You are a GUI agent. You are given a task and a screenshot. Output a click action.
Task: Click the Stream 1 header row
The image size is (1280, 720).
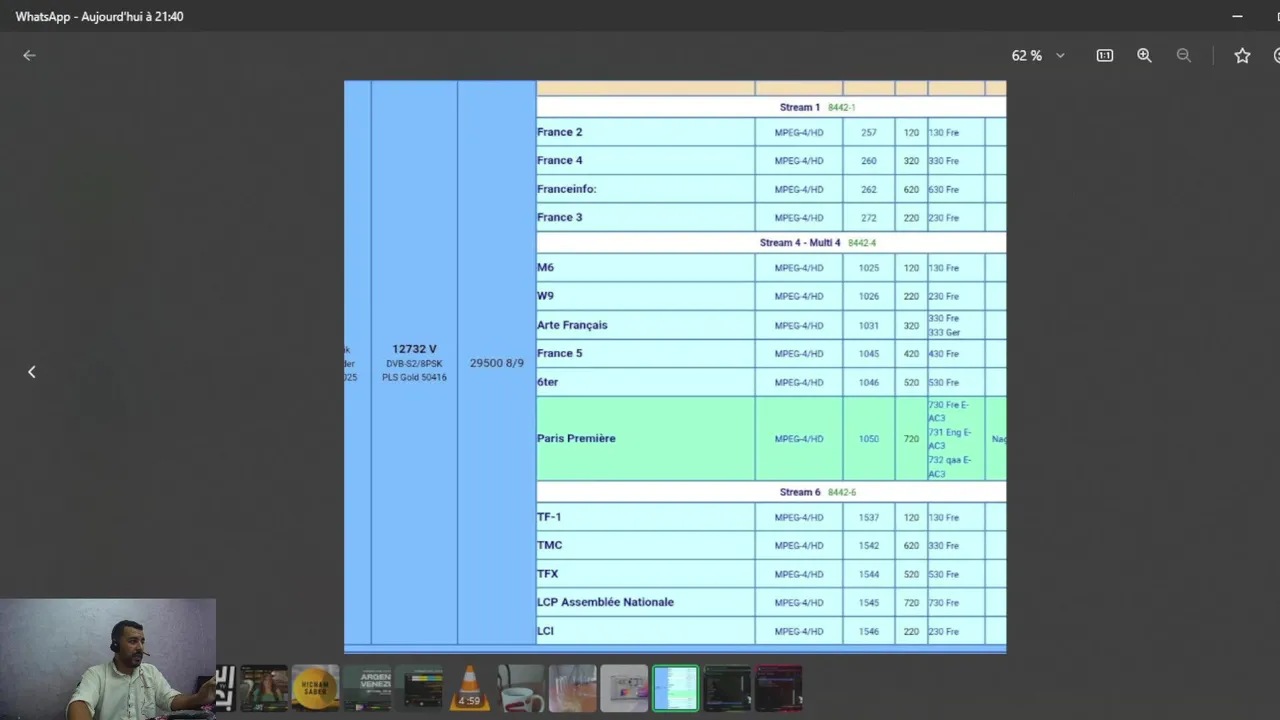click(x=770, y=107)
